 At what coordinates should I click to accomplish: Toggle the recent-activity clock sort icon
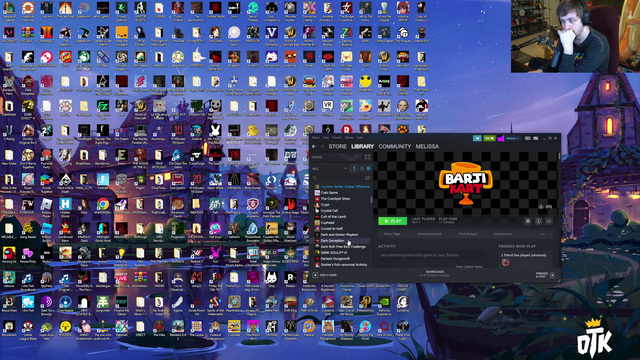362,168
